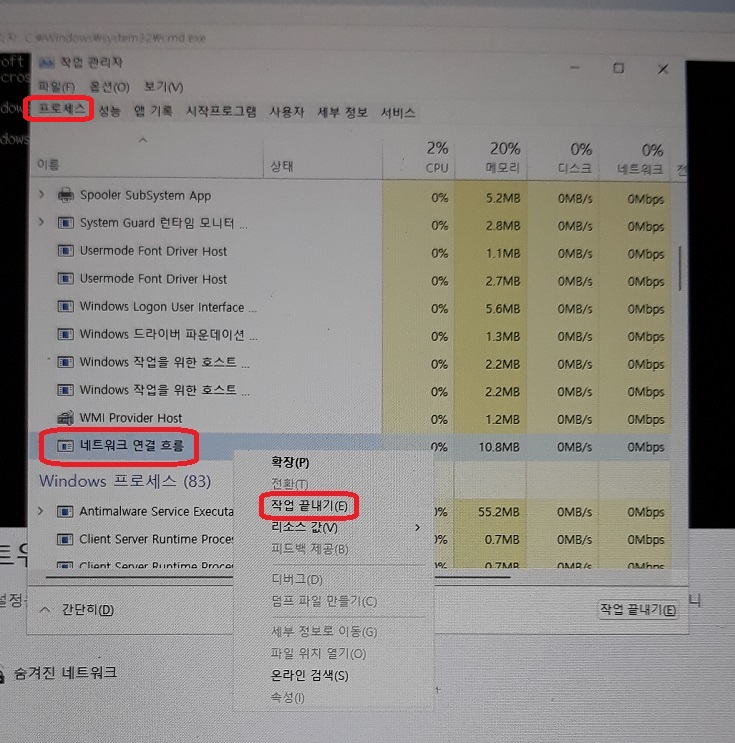Select the WMI Provider Host row

[350, 418]
